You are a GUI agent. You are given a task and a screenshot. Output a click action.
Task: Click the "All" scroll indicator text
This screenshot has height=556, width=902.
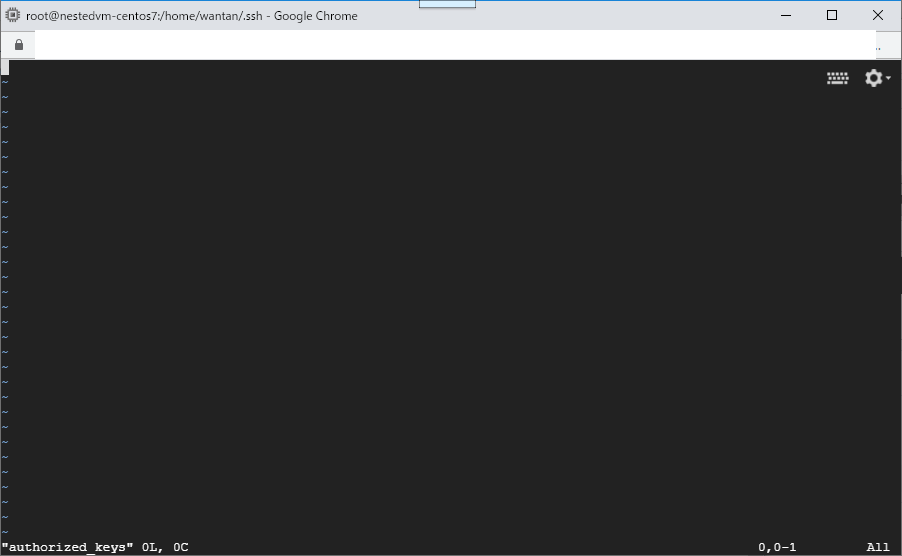pos(878,547)
